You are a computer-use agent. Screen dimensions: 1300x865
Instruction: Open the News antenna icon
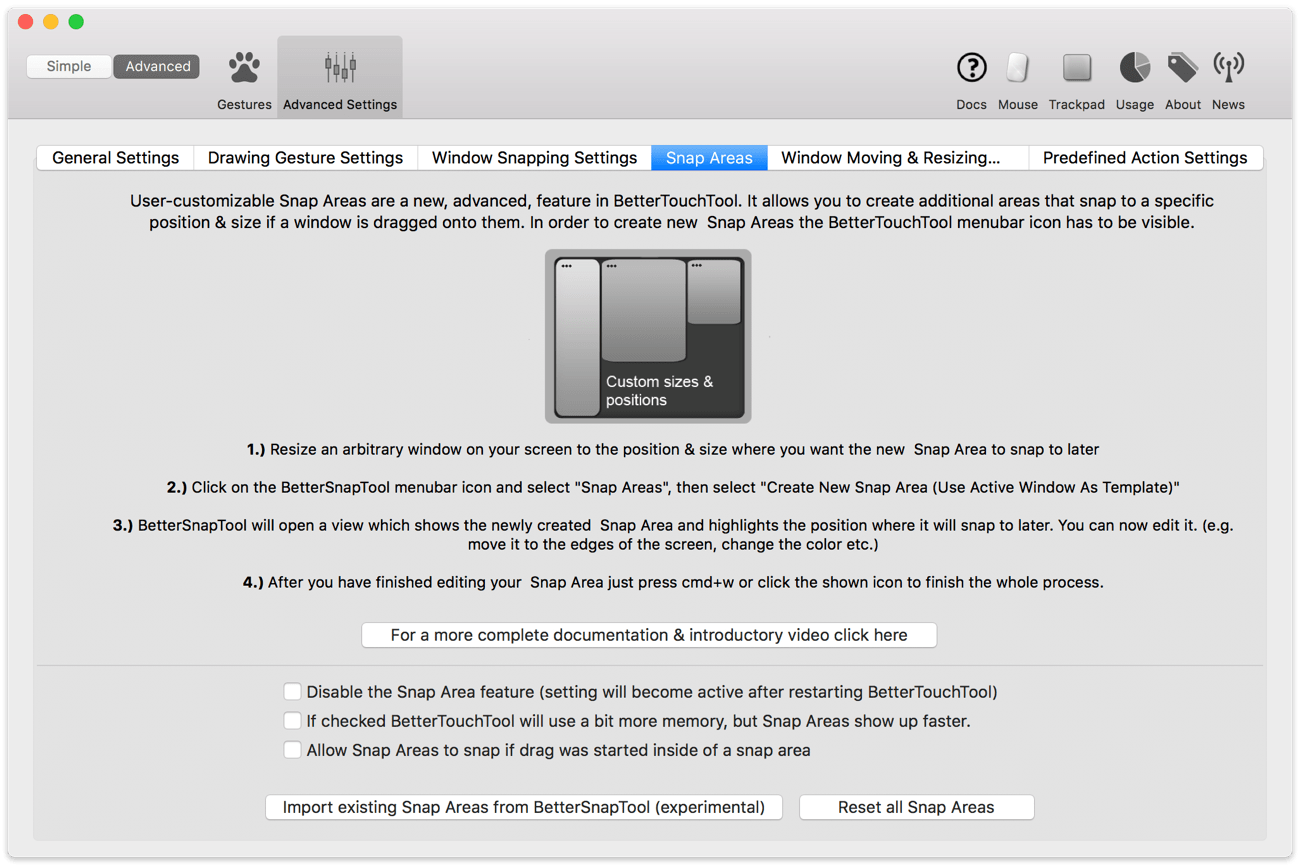pos(1228,68)
